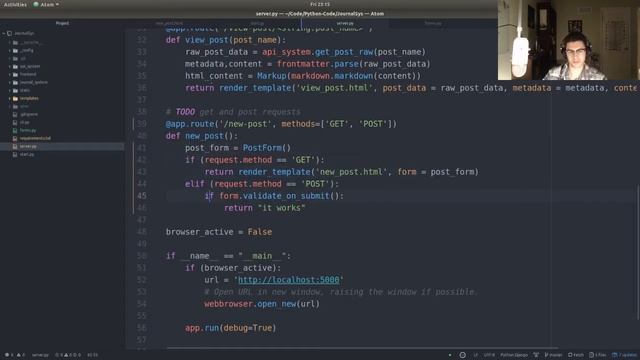Click server.py filename in status bar

(x=40, y=355)
